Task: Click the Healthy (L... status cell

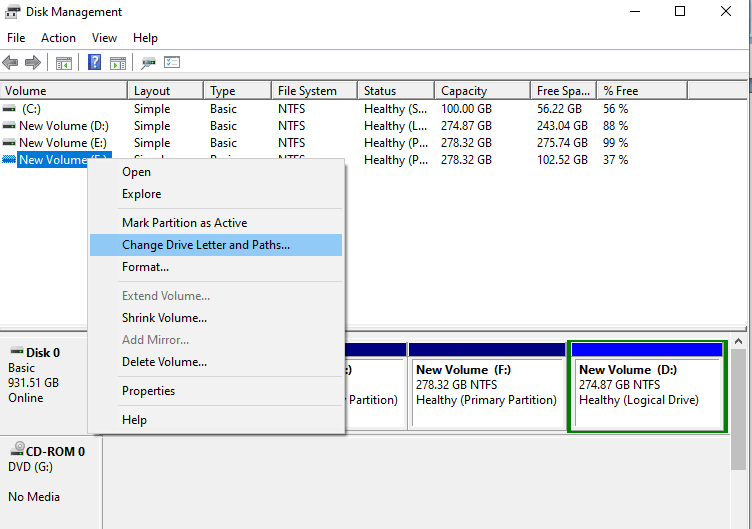Action: coord(395,126)
